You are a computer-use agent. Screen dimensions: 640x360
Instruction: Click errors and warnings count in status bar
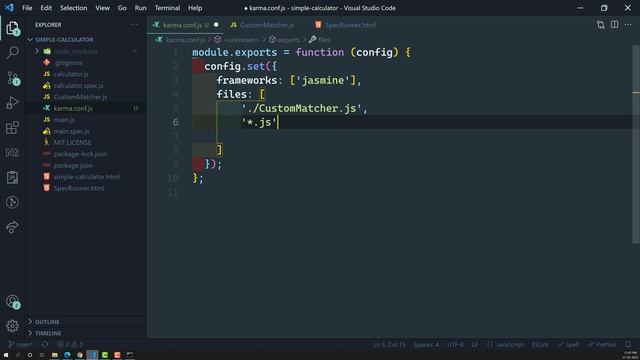tap(70, 344)
